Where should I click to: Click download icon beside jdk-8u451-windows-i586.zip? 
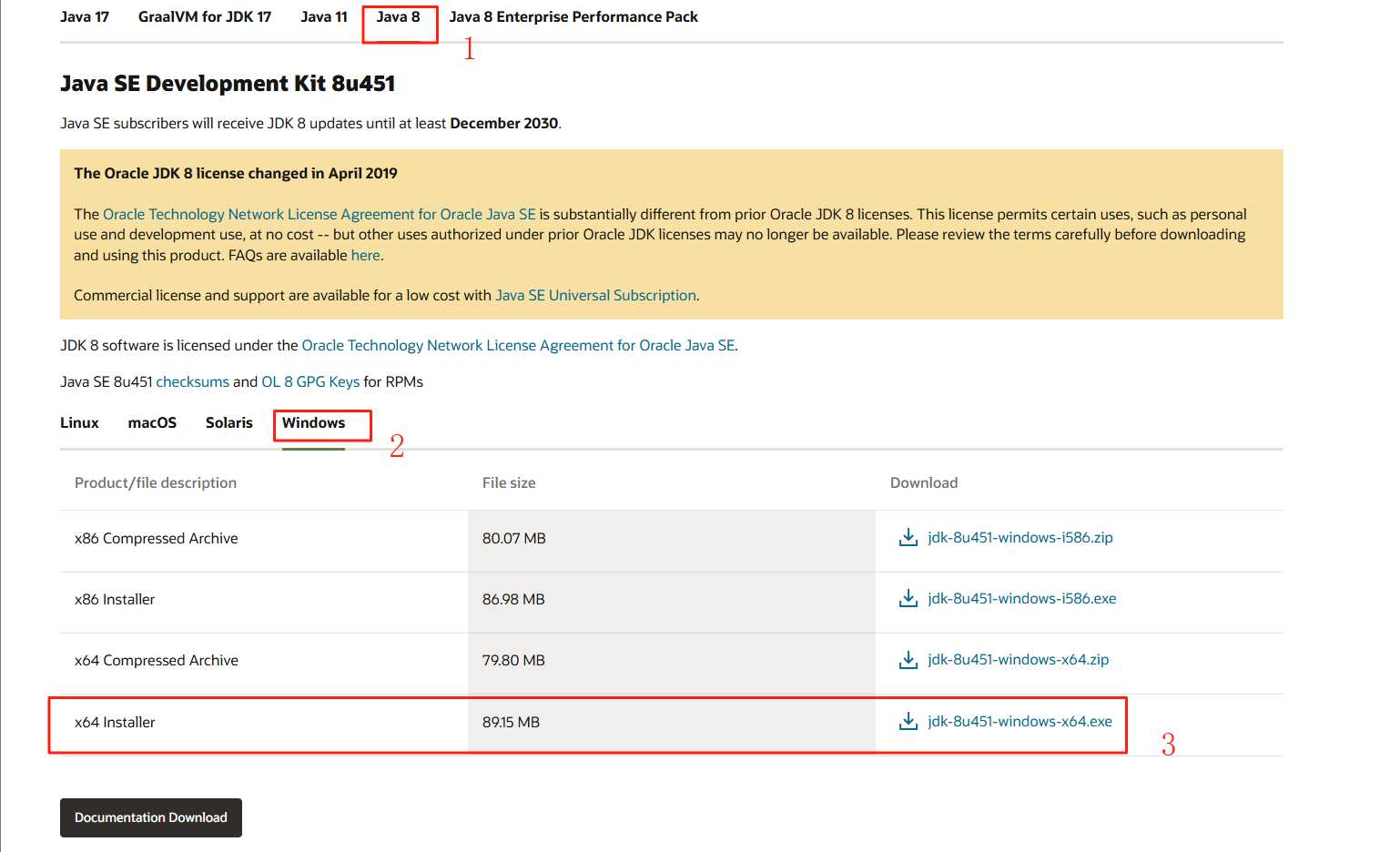click(908, 538)
